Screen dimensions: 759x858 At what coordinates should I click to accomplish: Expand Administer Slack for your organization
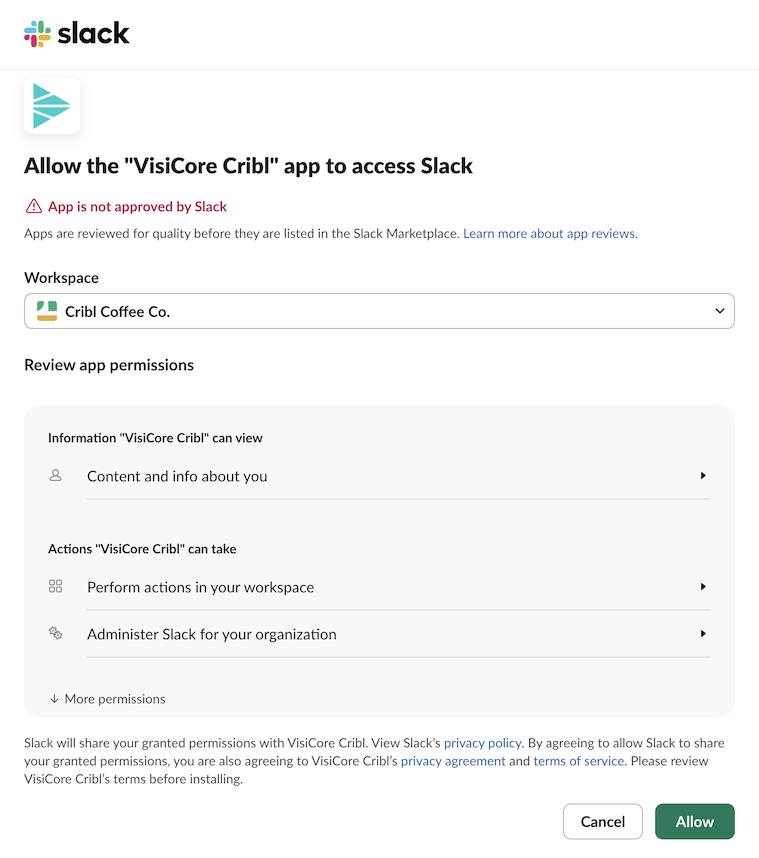[703, 634]
